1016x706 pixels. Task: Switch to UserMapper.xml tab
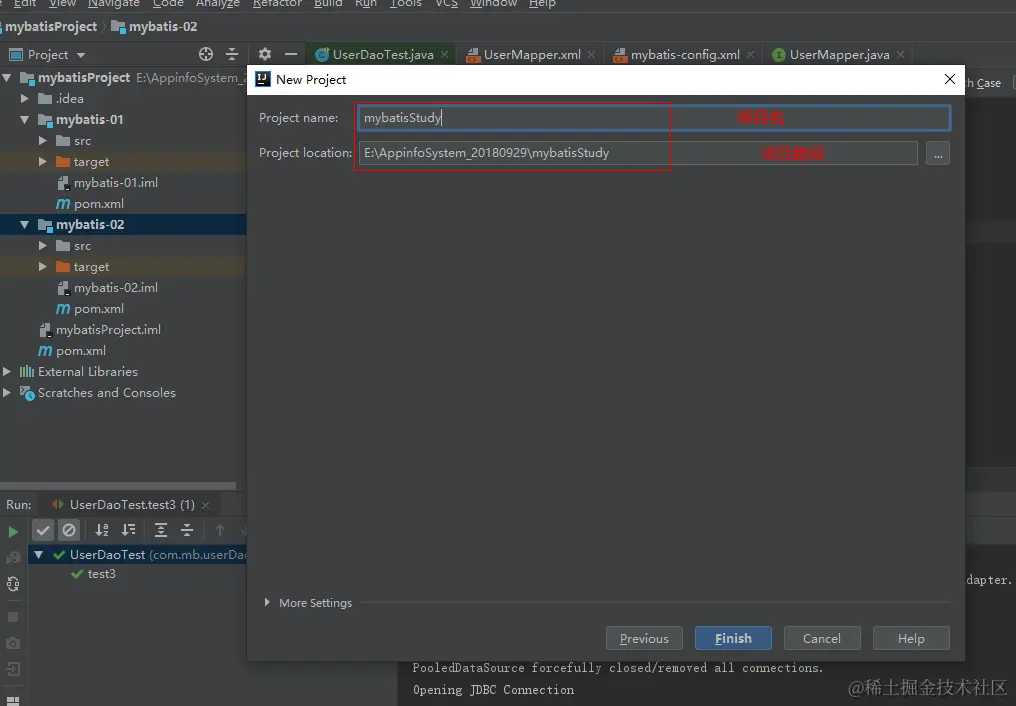click(x=531, y=55)
